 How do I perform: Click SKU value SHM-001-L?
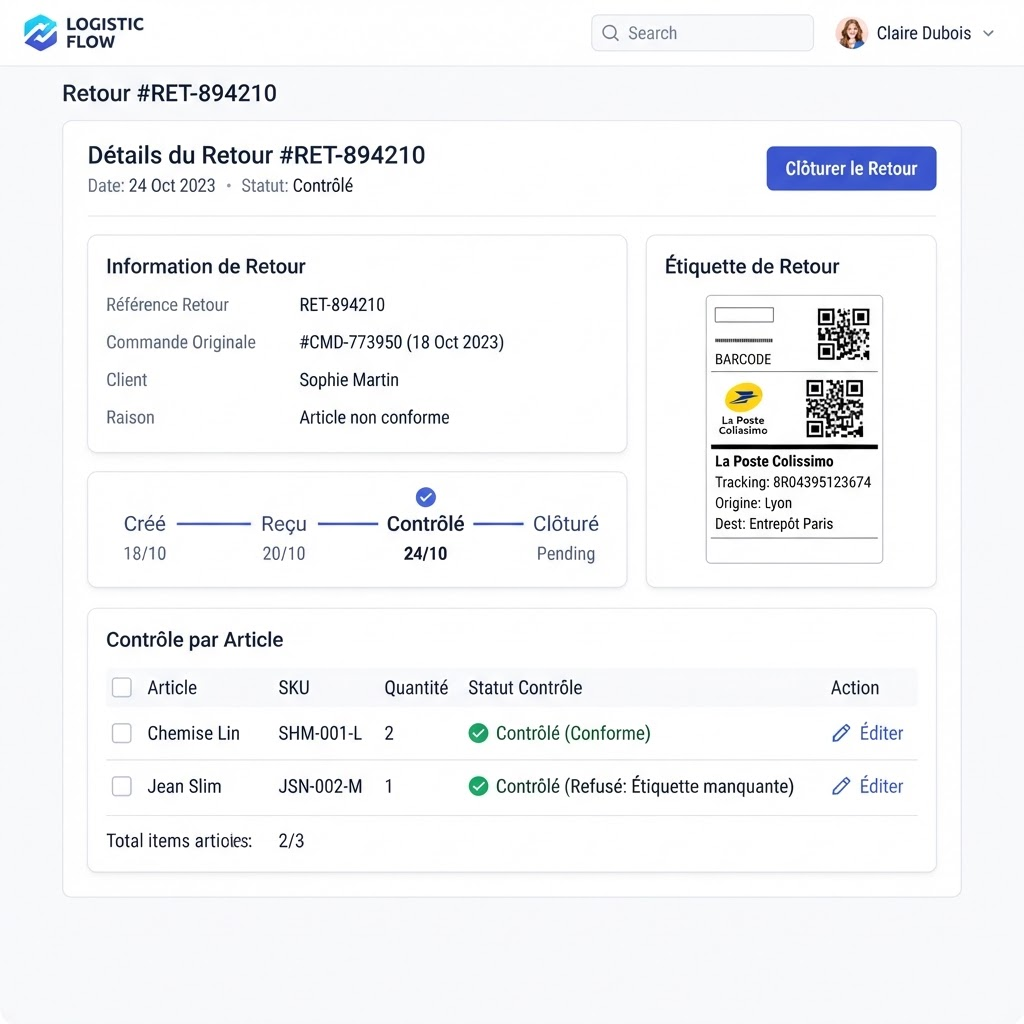click(320, 733)
